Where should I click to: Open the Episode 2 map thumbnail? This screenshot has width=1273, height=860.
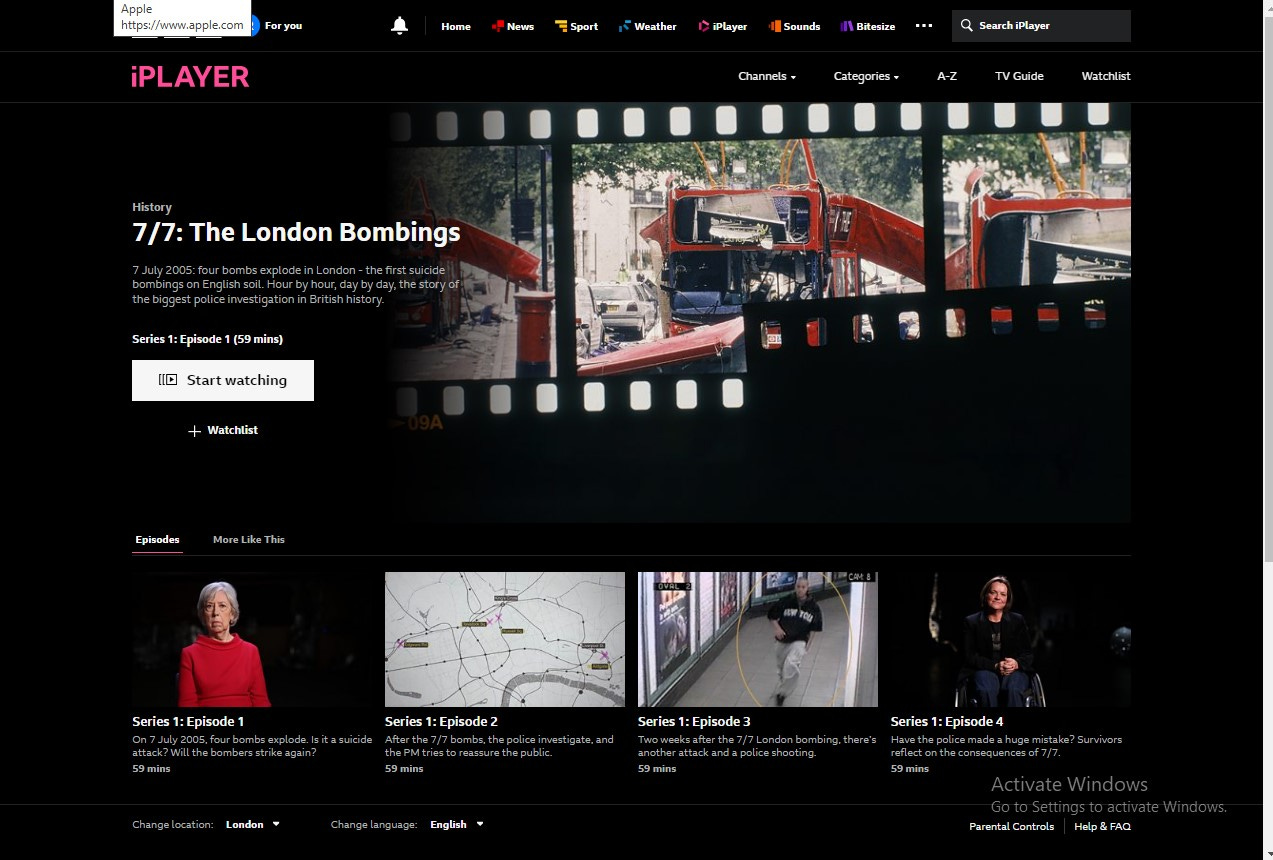point(505,639)
